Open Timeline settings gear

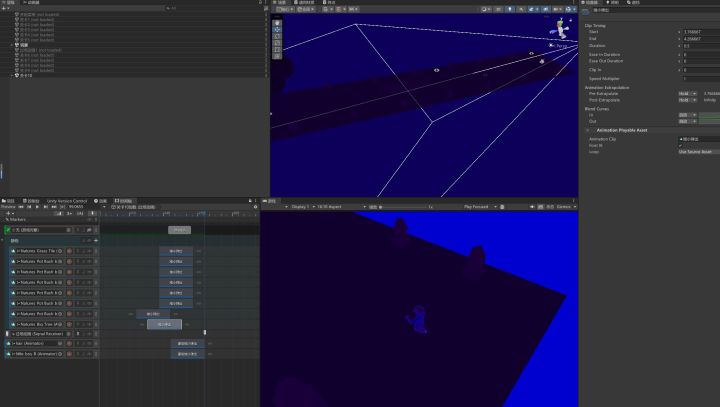tap(255, 207)
